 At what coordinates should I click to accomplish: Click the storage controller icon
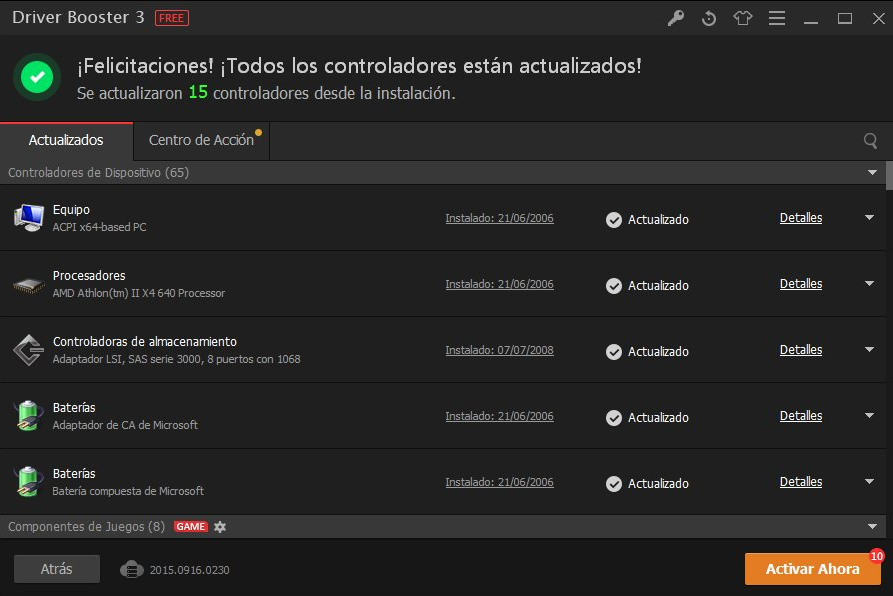(28, 349)
